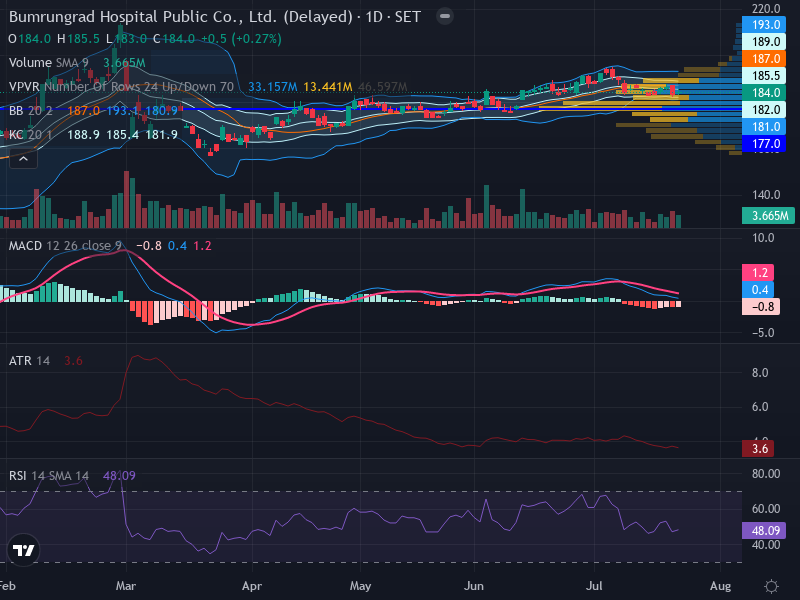Select the RSI 14 SMA 14 legend
Screen dimensions: 800x600
48,476
